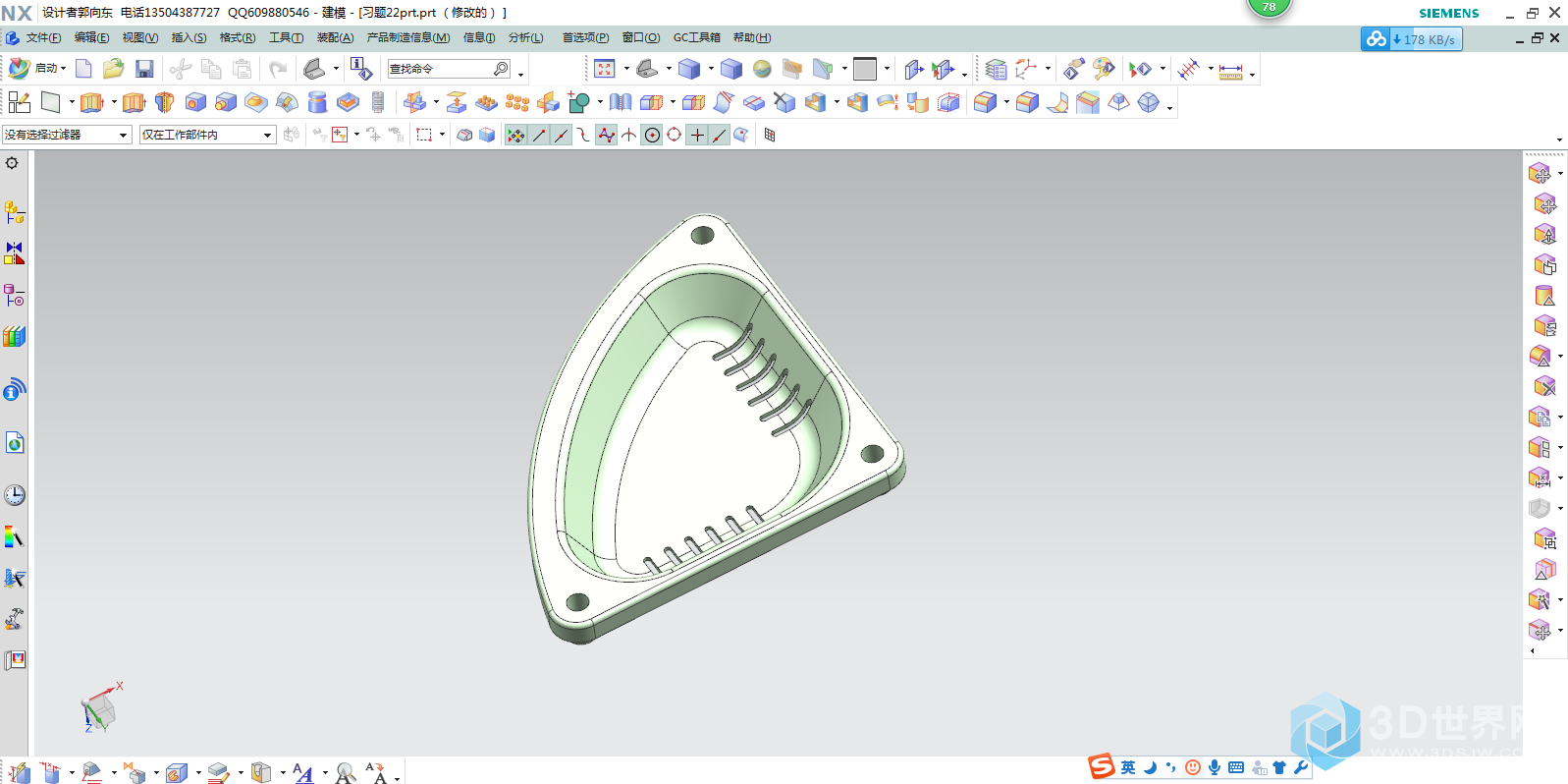1568x784 pixels.
Task: Select the Extrude feature icon
Action: click(x=91, y=102)
